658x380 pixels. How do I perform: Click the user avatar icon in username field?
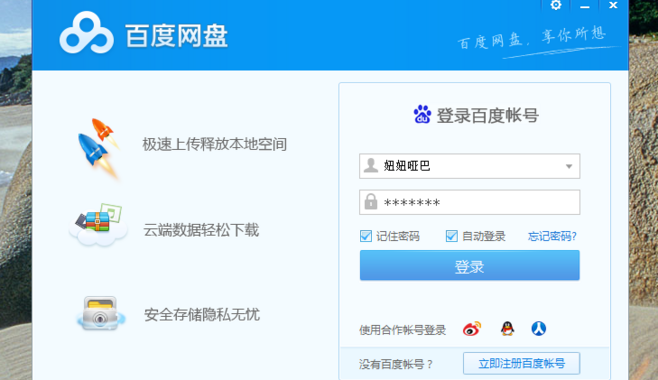[x=371, y=166]
